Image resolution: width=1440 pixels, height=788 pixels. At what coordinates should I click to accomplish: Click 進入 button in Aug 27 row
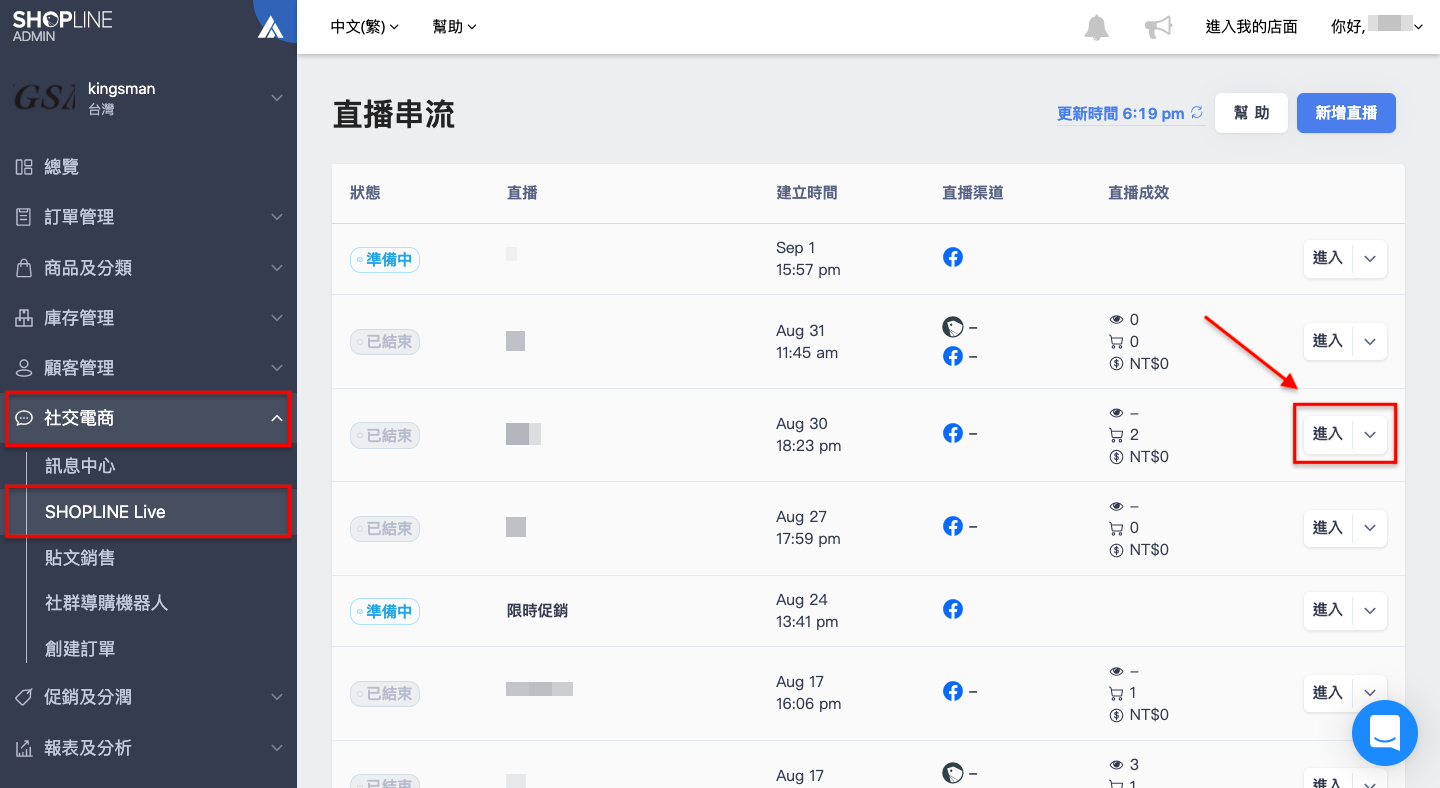pos(1328,527)
